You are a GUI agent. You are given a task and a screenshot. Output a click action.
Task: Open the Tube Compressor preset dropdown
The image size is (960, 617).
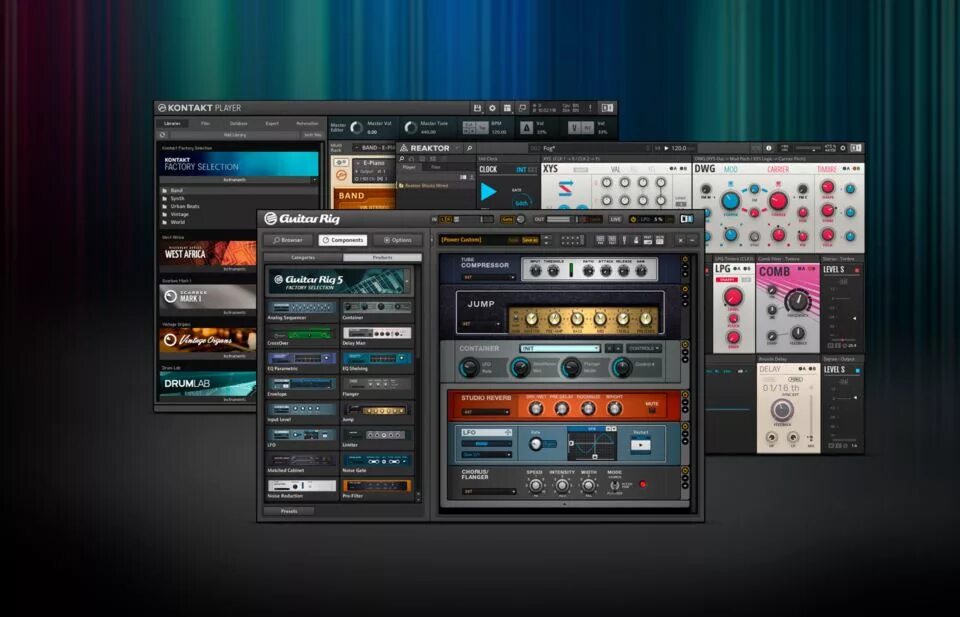[488, 277]
